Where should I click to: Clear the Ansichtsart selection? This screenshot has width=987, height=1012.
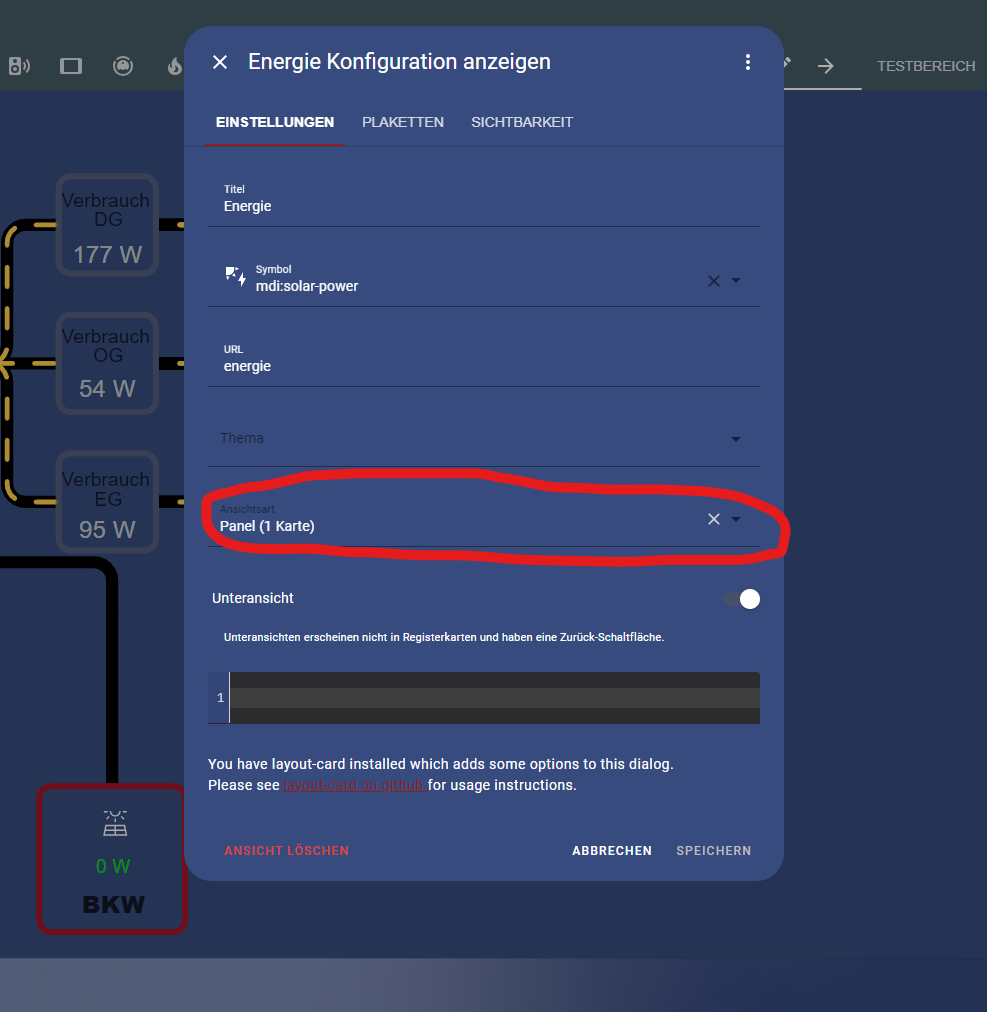(713, 519)
